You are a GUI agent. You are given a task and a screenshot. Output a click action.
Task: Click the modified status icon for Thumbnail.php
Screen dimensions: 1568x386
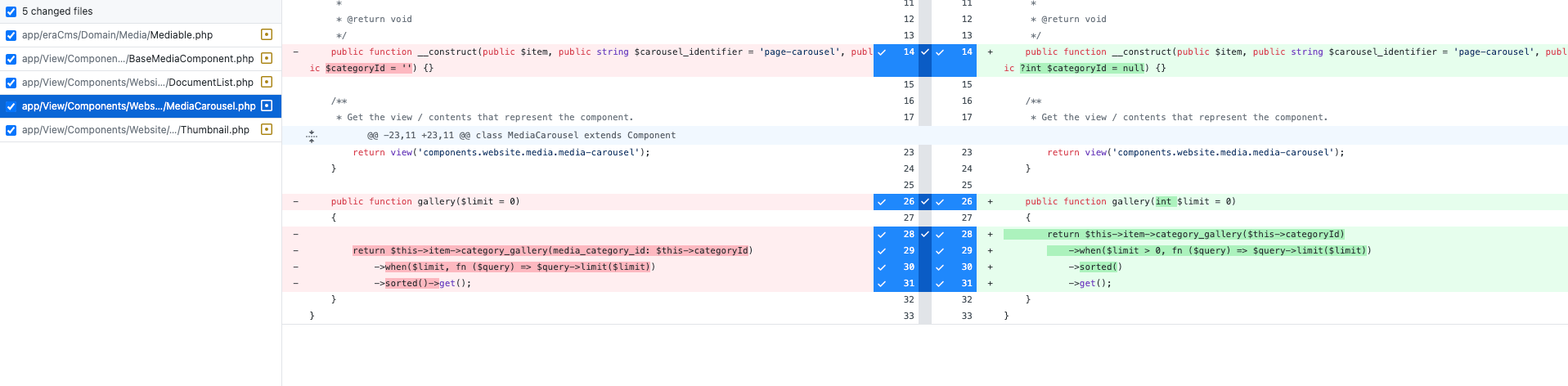pos(266,130)
